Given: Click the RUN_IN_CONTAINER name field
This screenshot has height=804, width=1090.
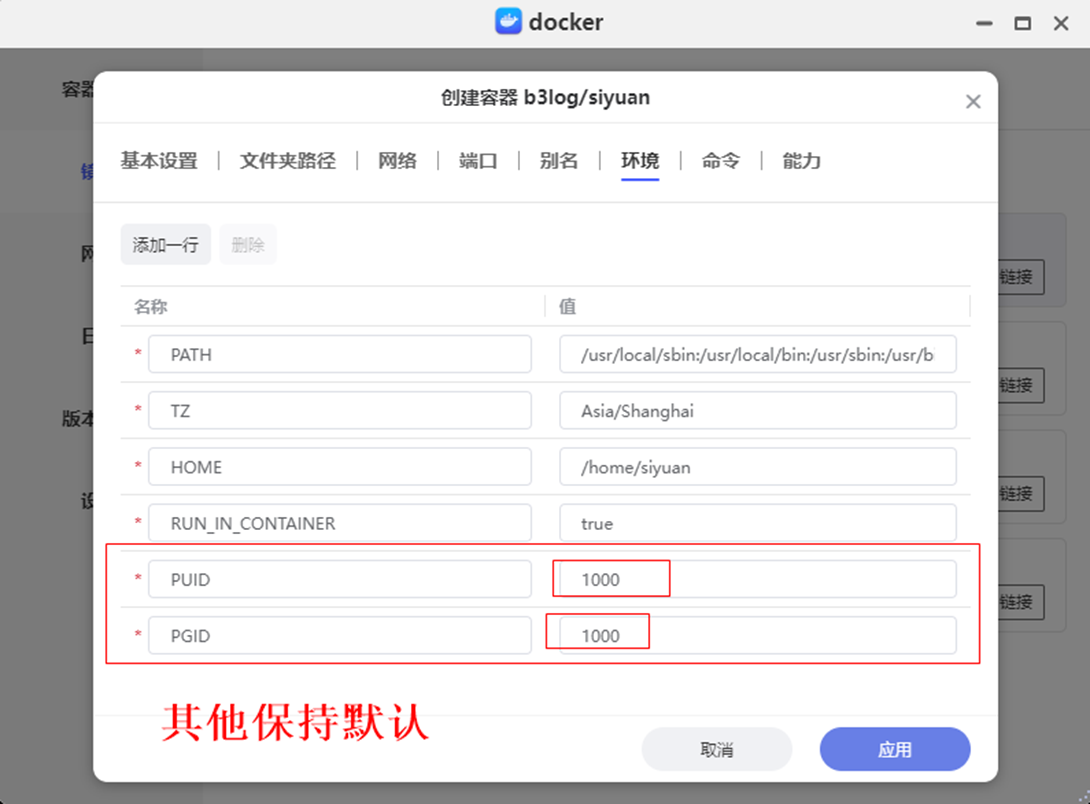Looking at the screenshot, I should (340, 523).
